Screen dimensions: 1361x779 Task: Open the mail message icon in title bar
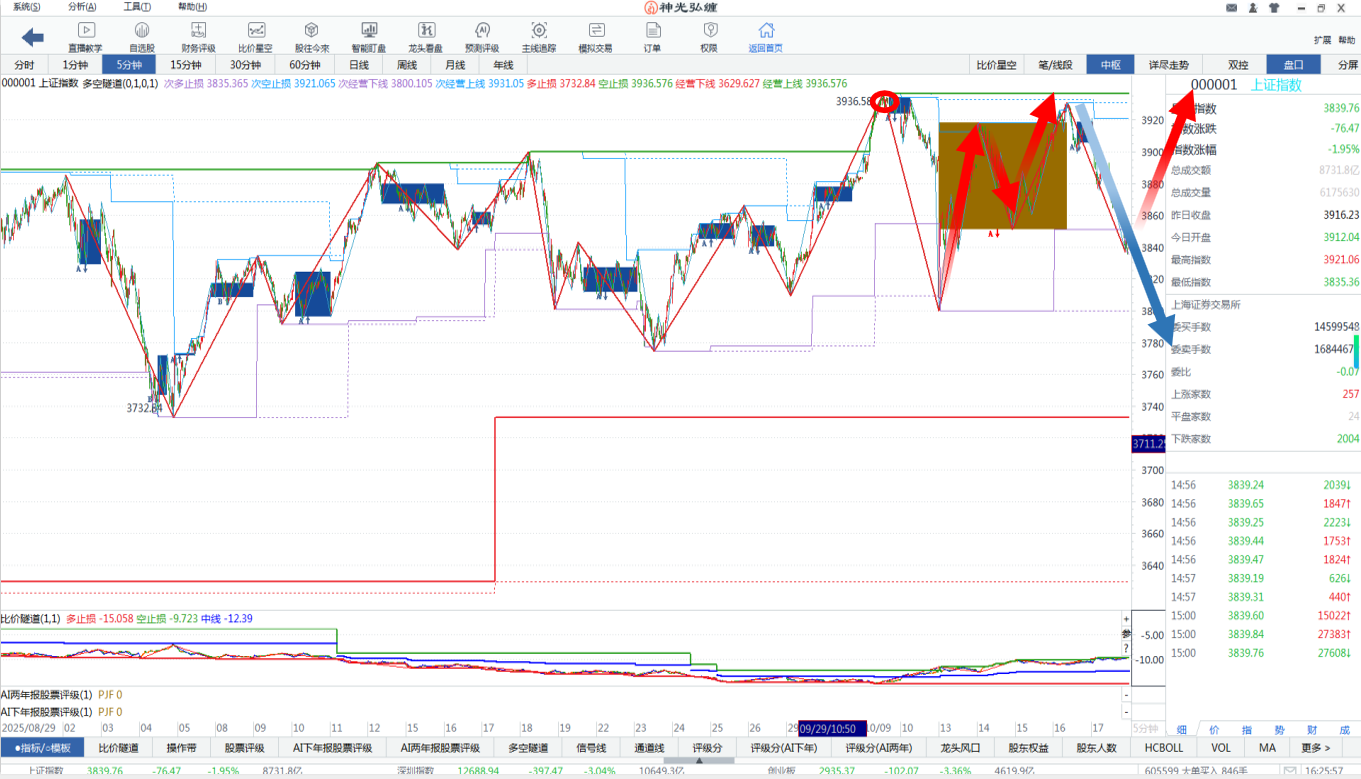tap(1230, 8)
